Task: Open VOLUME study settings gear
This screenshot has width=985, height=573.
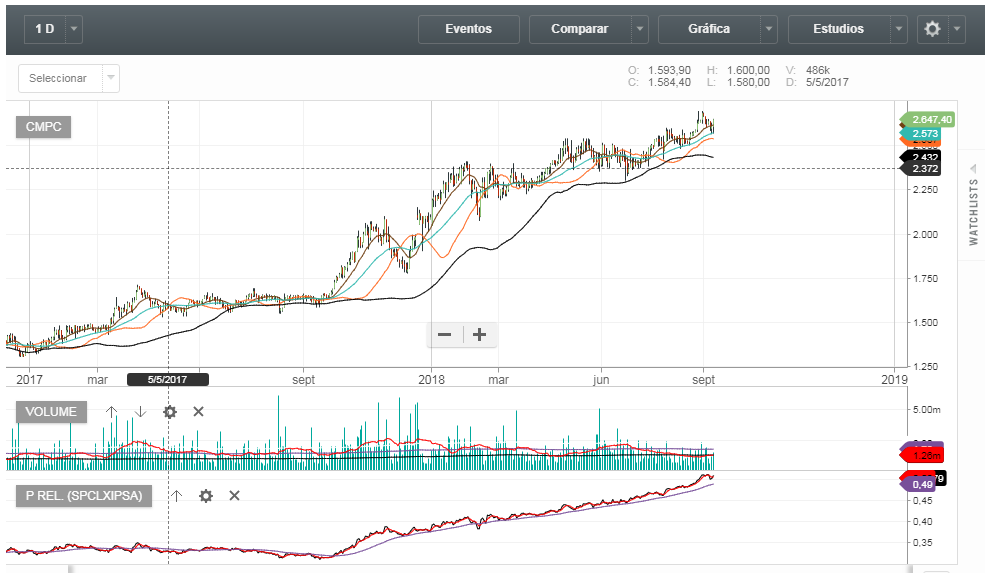Action: pyautogui.click(x=170, y=412)
